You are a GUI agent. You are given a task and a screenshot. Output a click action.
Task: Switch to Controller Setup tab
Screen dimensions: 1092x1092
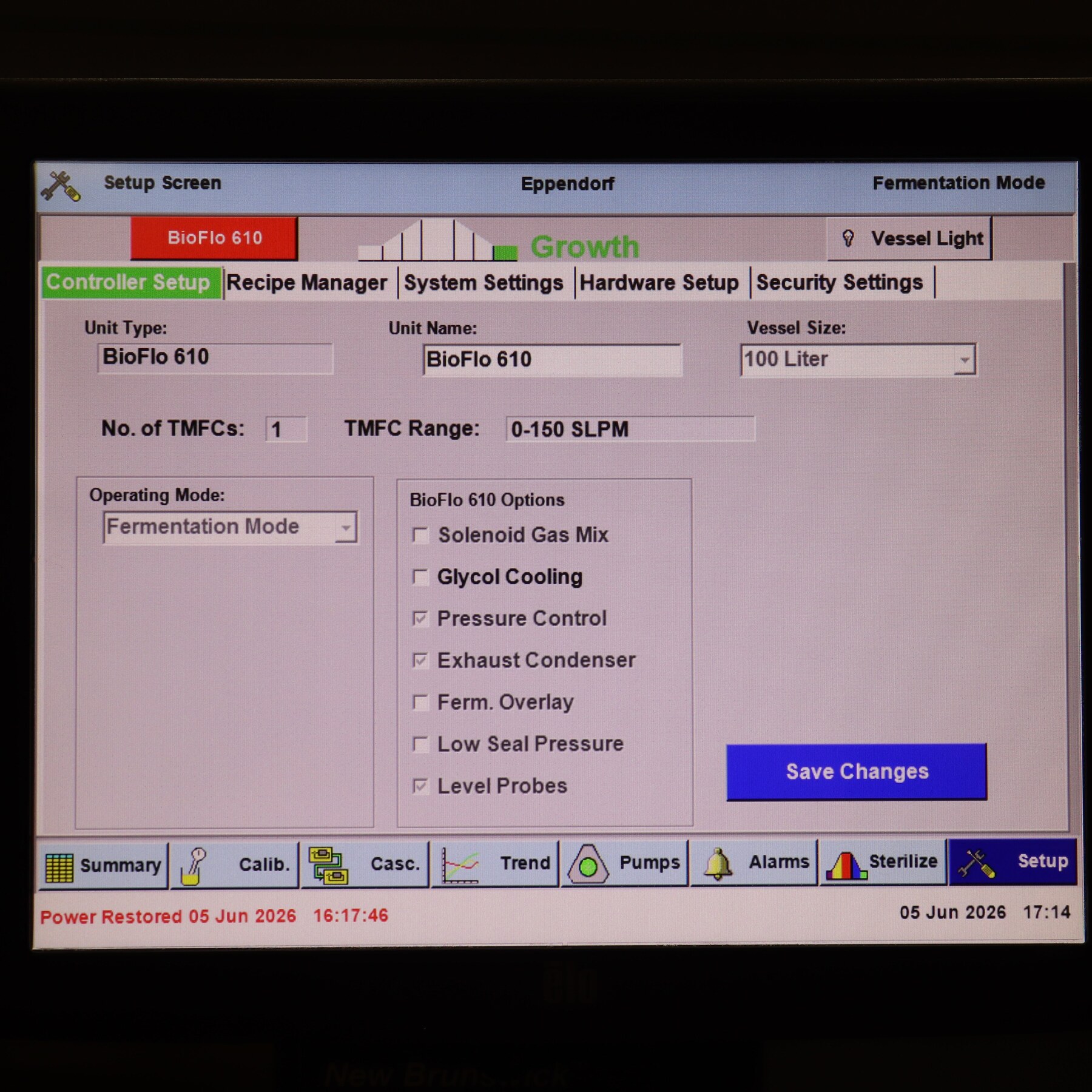point(132,283)
